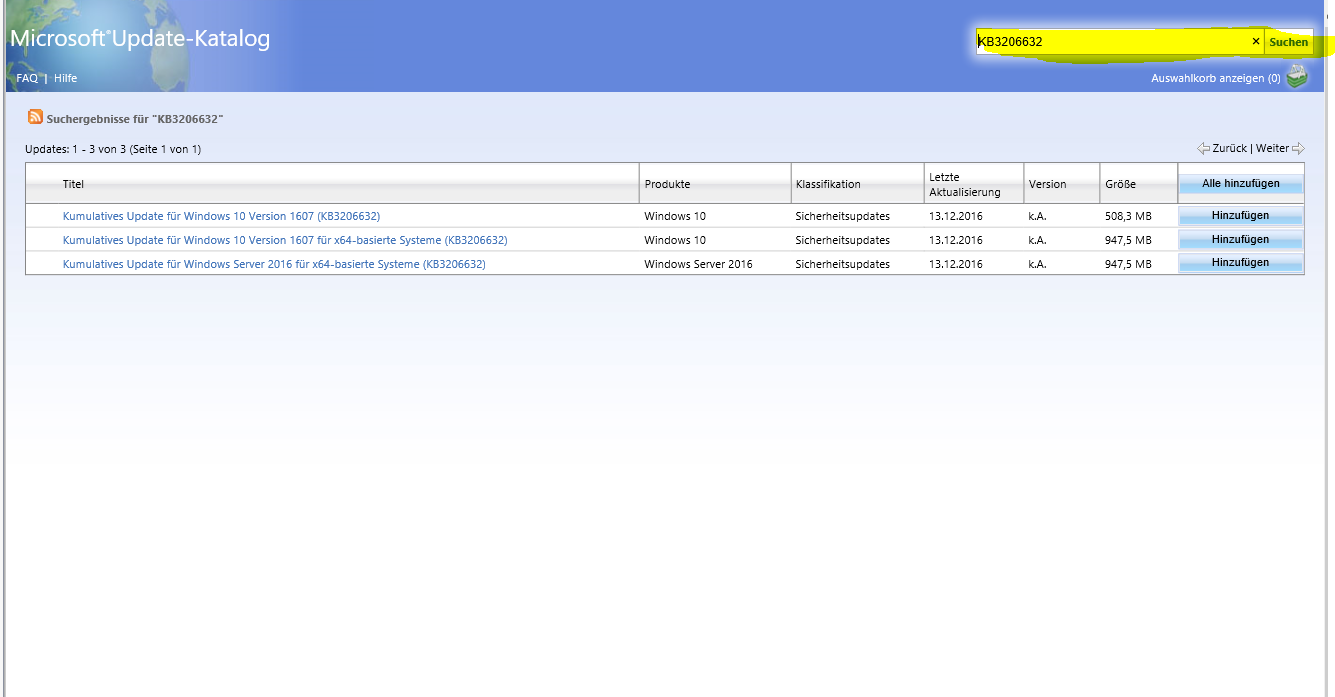Go to the Microsoft Update-Katalog home title
1335x697 pixels.
[x=140, y=39]
